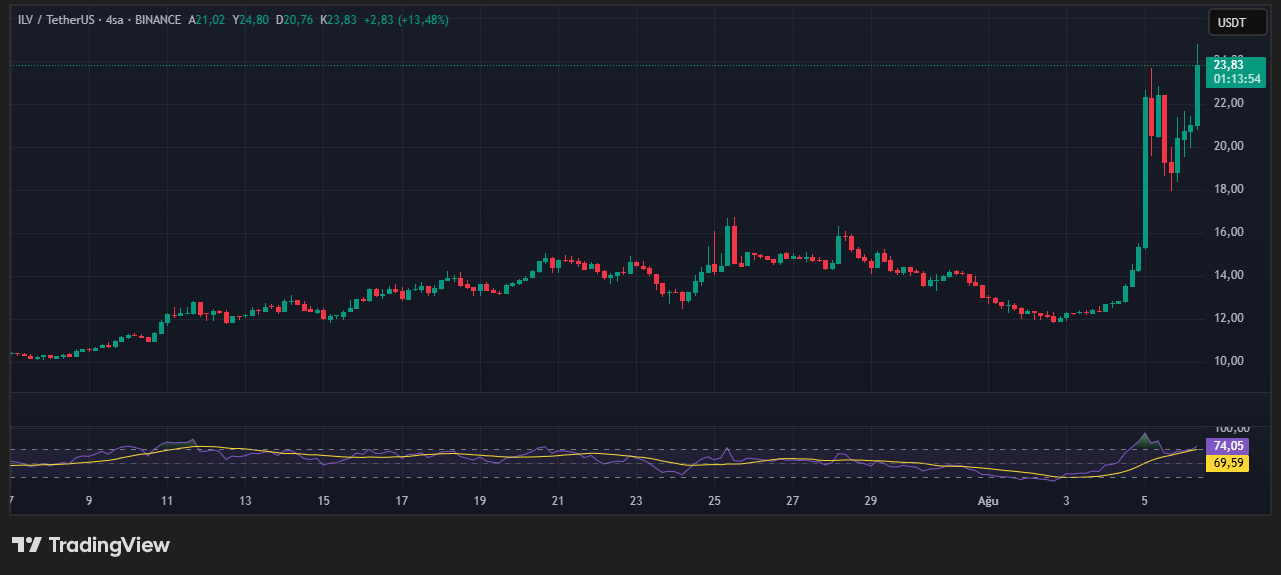Click the date 25 on the time axis
Viewport: 1281px width, 575px height.
point(714,500)
